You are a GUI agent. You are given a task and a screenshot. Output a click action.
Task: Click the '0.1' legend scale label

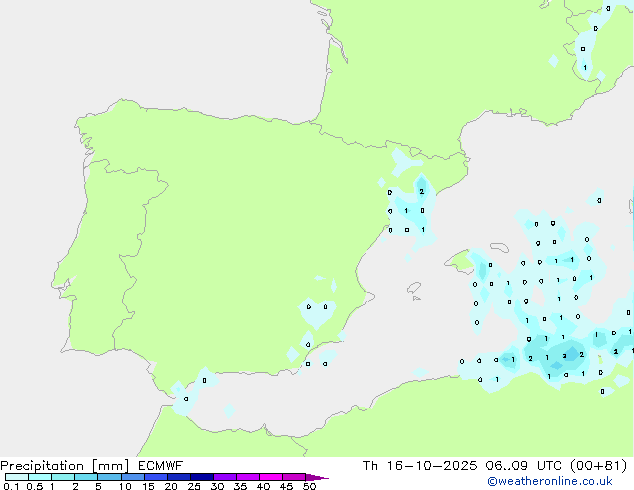11,486
